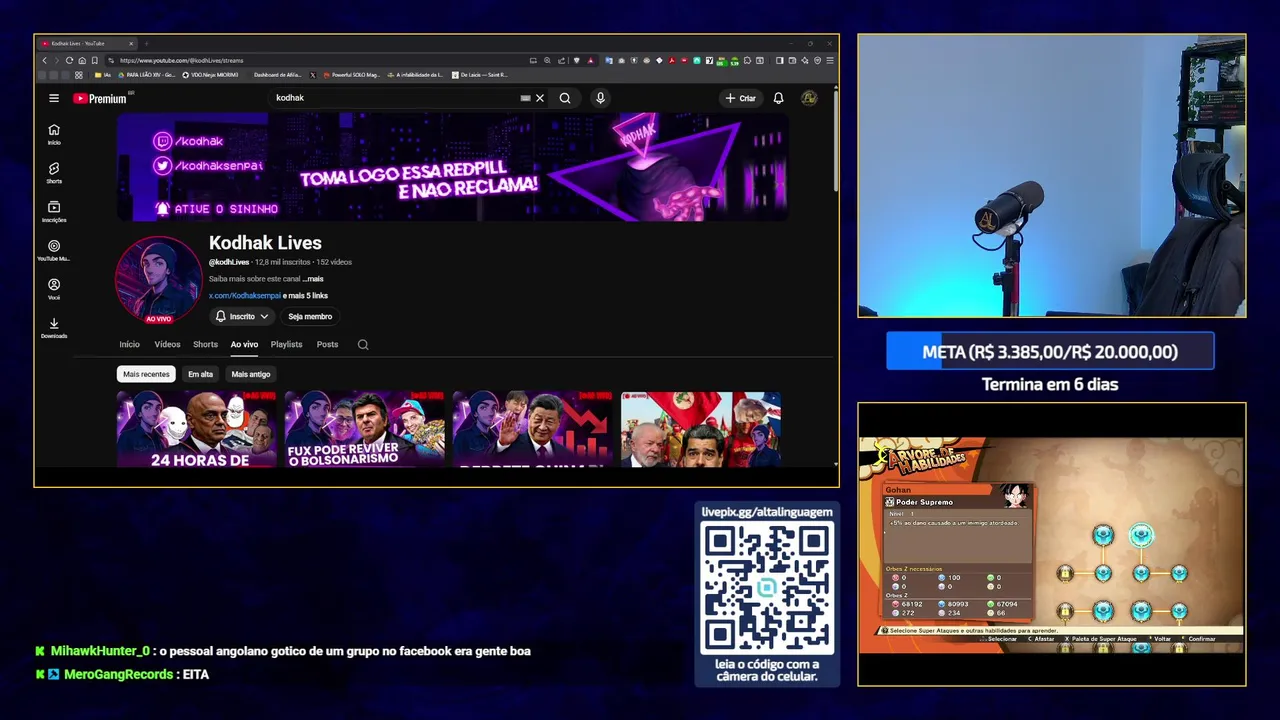Image resolution: width=1280 pixels, height=720 pixels.
Task: Expand the channel description with ...mais
Action: click(313, 279)
